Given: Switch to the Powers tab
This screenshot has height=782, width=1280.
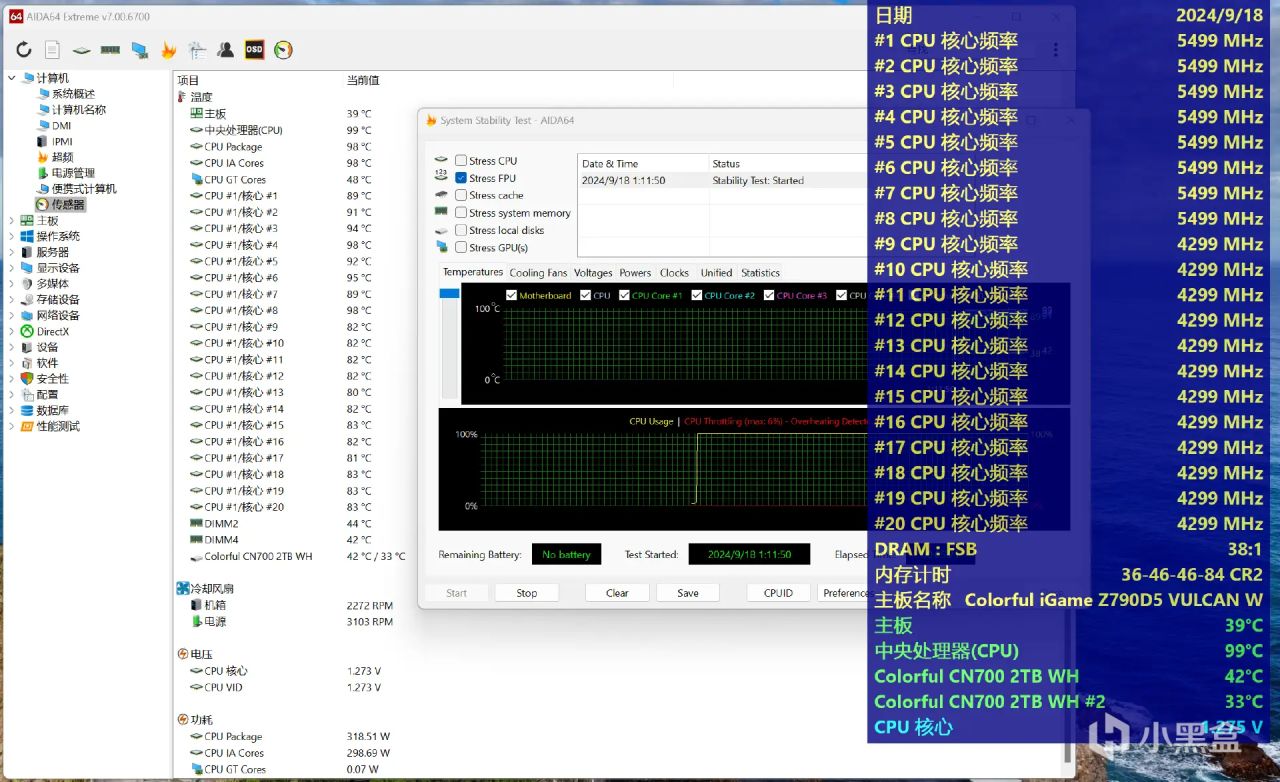Looking at the screenshot, I should pyautogui.click(x=635, y=273).
